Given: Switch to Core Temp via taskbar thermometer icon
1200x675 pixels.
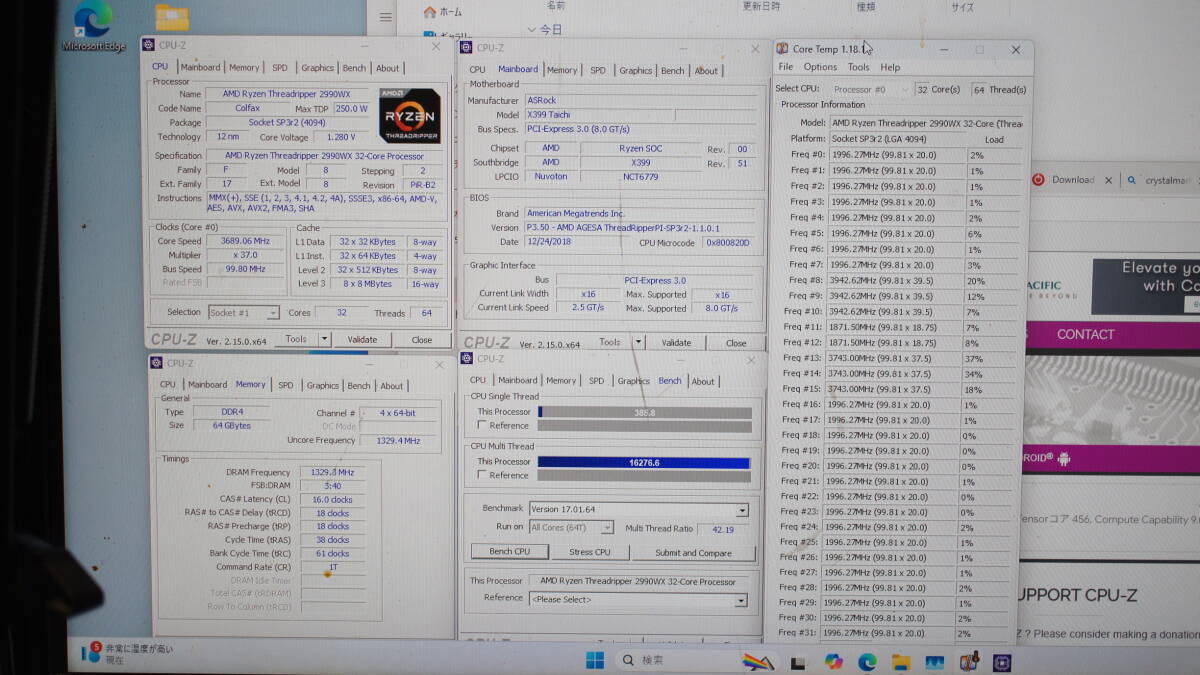Looking at the screenshot, I should (969, 662).
